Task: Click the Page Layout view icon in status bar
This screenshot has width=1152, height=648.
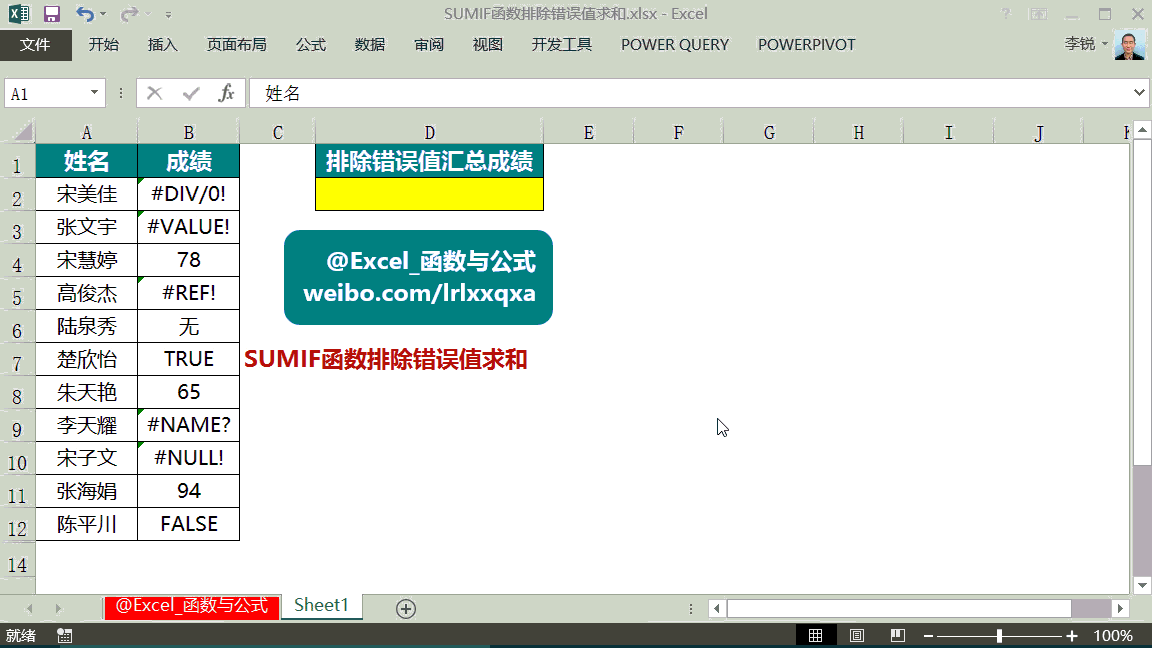Action: click(x=856, y=634)
